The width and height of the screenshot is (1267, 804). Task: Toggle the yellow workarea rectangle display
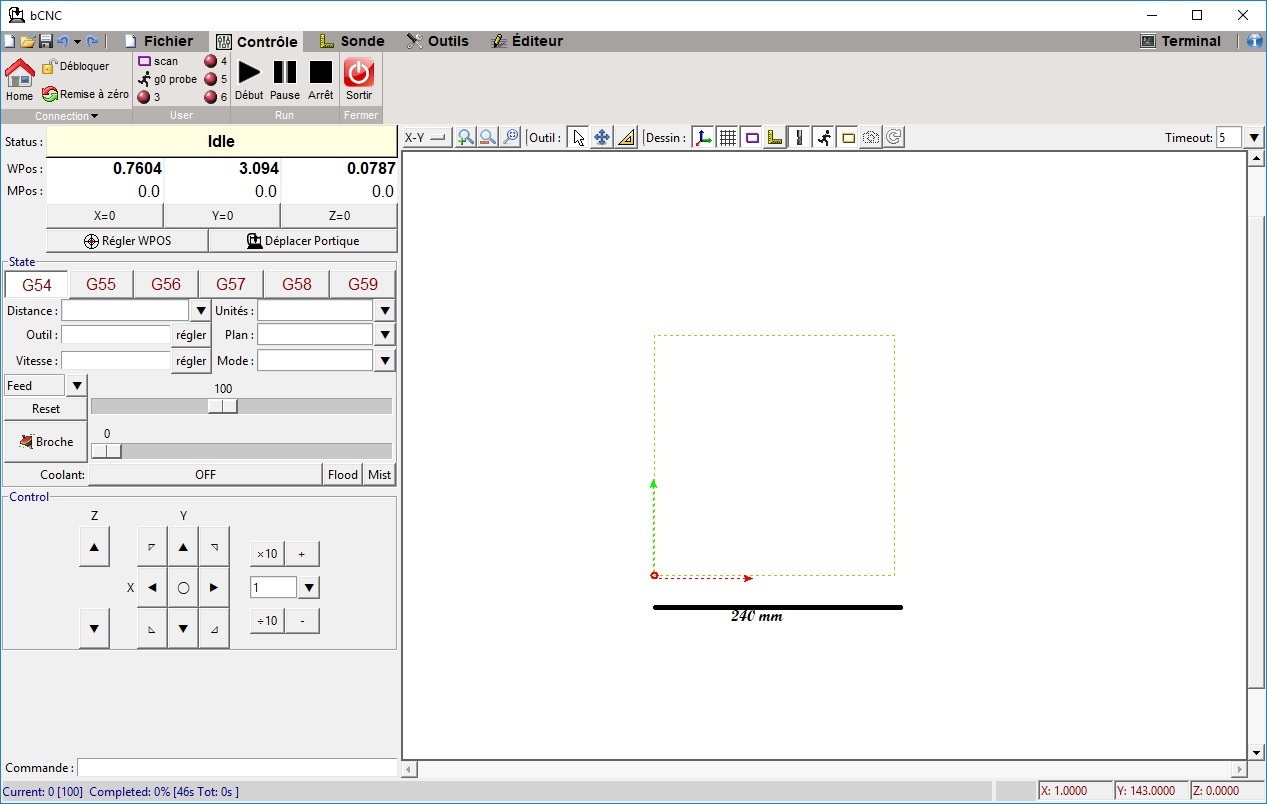tap(848, 138)
